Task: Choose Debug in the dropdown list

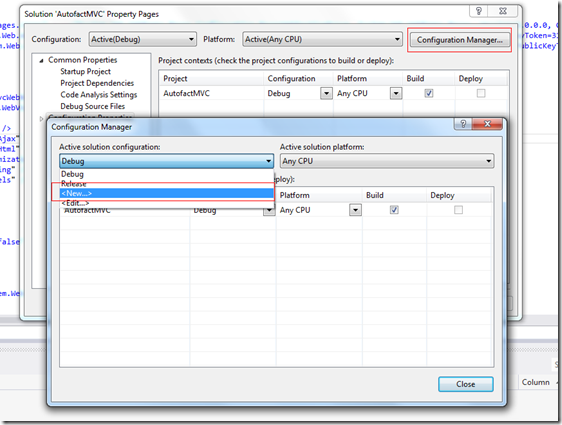Action: pyautogui.click(x=167, y=174)
